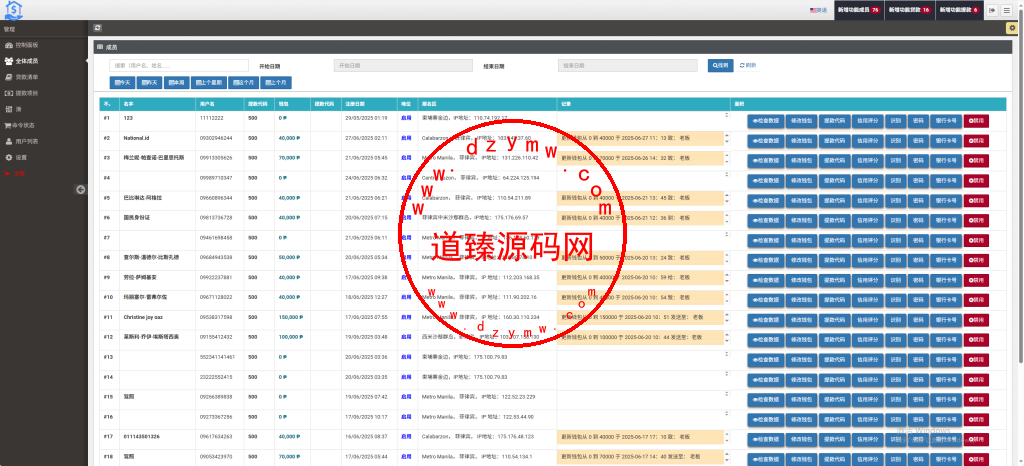Click wallet value 150,000 ₱ cell
Image resolution: width=1024 pixels, height=466 pixels.
[291, 317]
